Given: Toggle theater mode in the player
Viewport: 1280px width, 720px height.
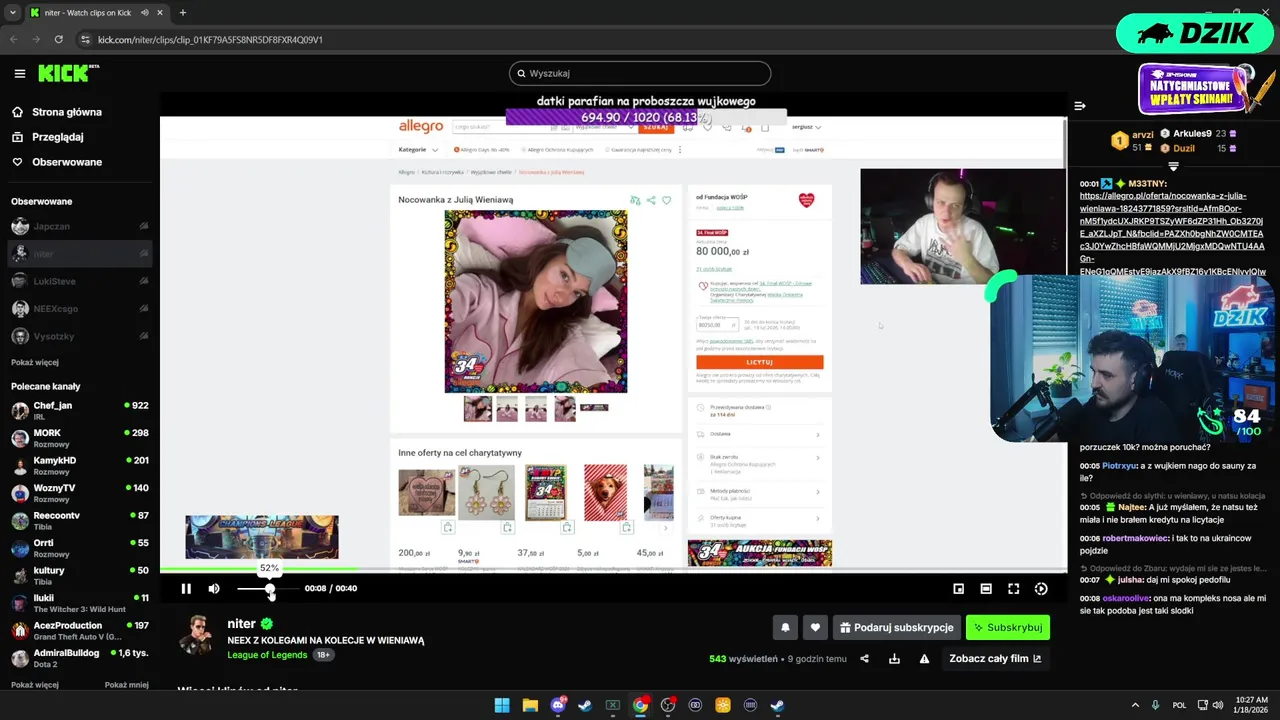Looking at the screenshot, I should point(986,589).
